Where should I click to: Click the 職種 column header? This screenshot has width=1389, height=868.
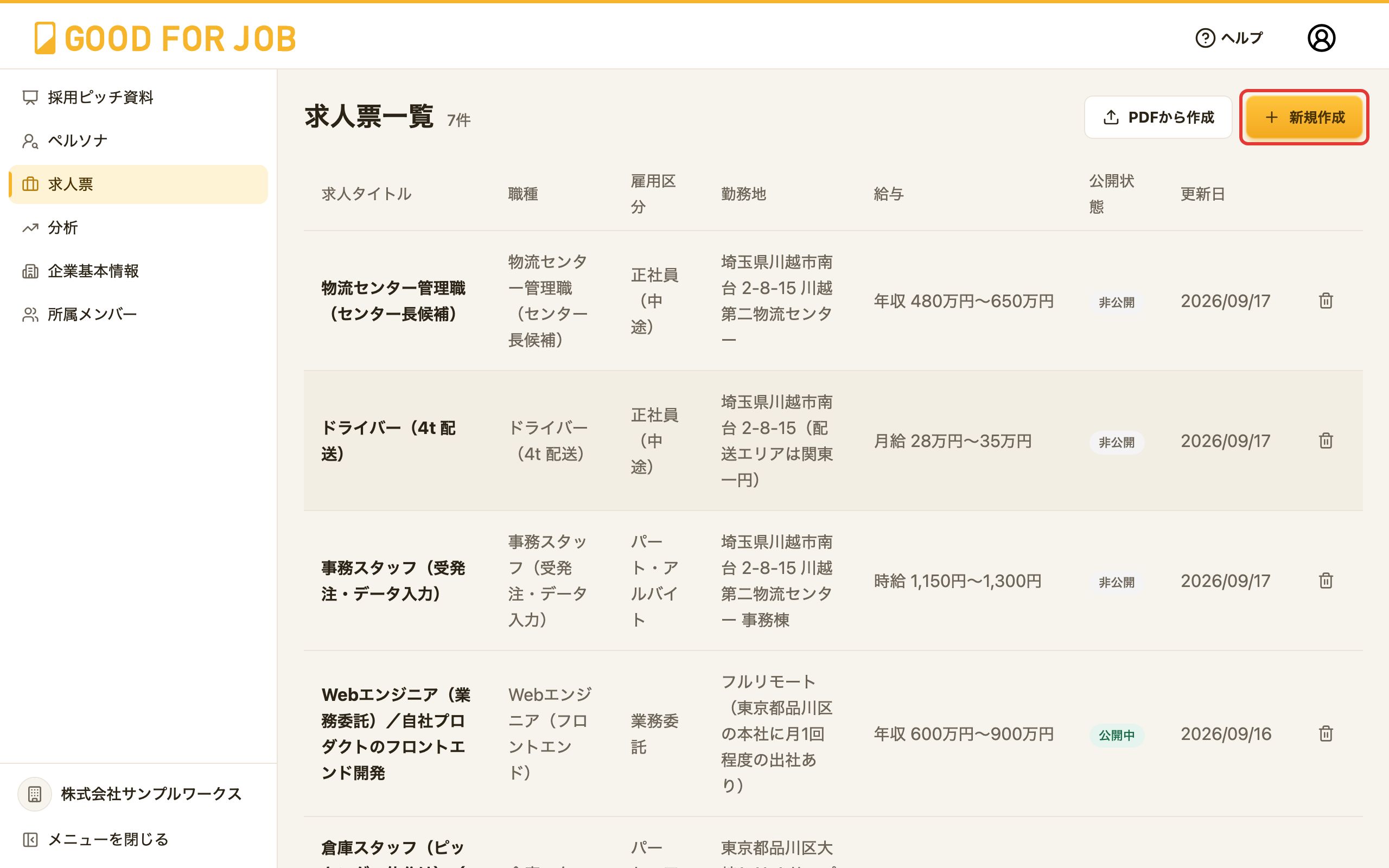(523, 194)
